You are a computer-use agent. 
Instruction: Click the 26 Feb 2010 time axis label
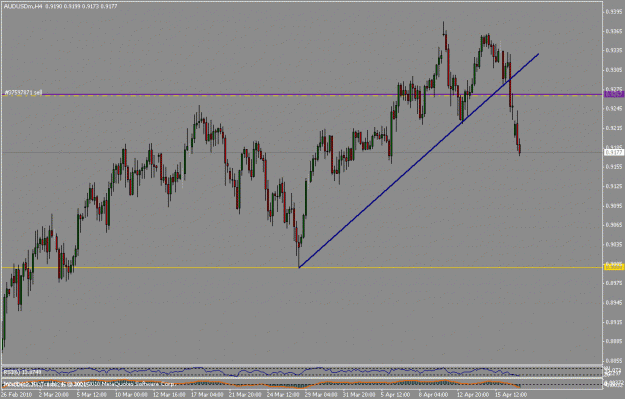tap(17, 395)
